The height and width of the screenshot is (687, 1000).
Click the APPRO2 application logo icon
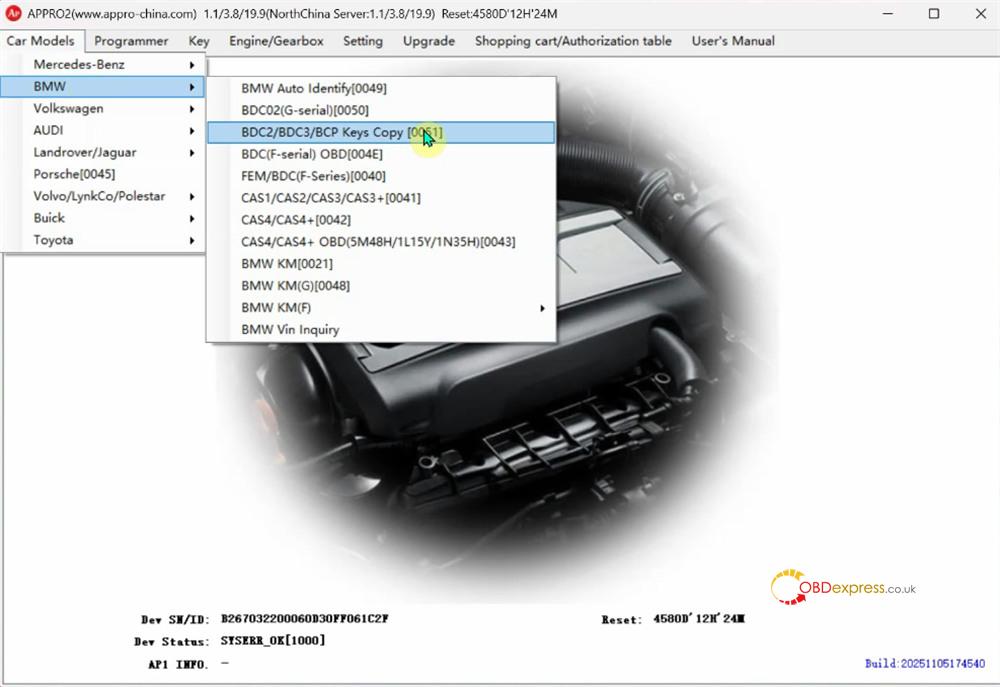coord(14,13)
